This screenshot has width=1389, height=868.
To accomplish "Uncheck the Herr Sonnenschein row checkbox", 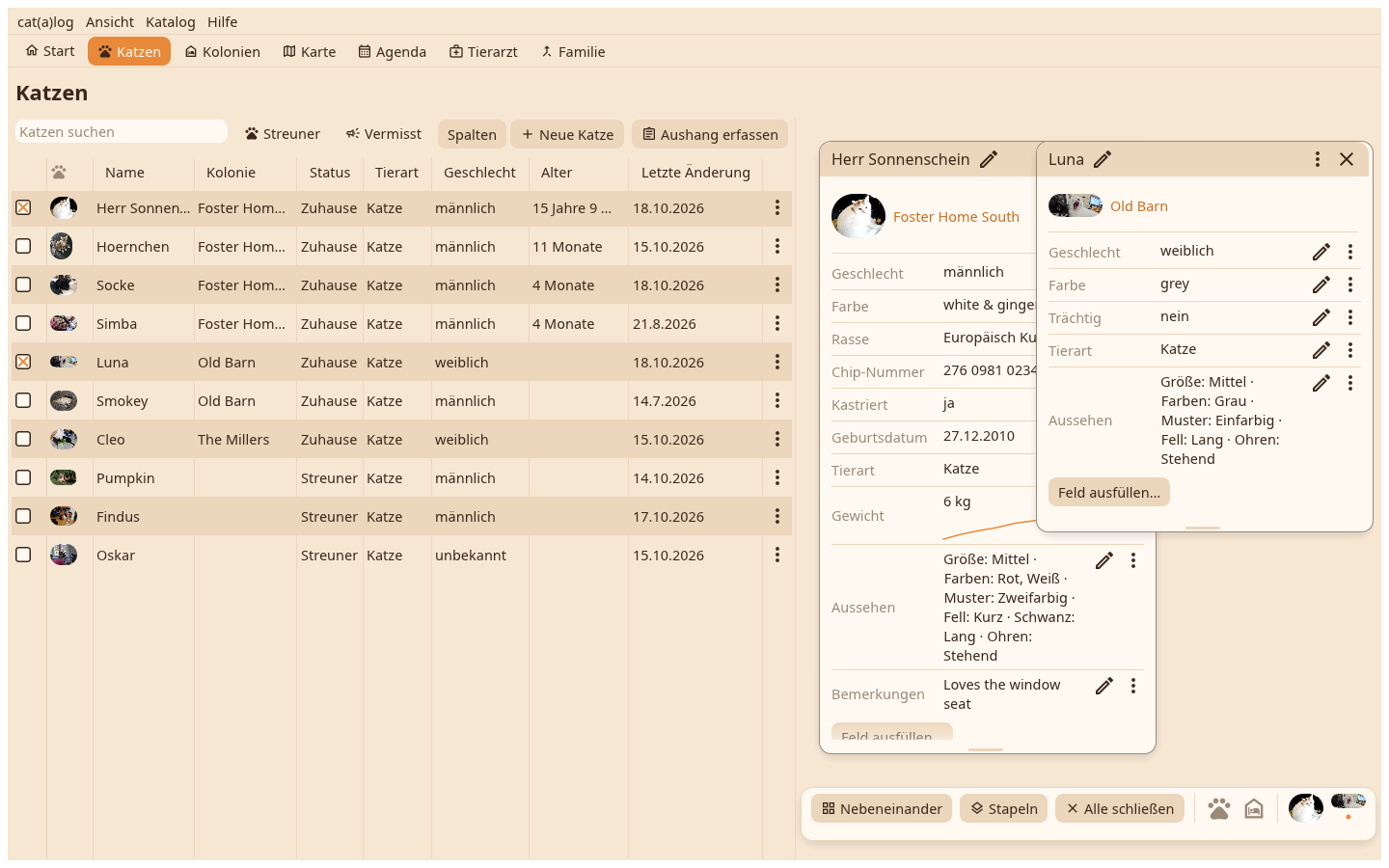I will click(23, 207).
